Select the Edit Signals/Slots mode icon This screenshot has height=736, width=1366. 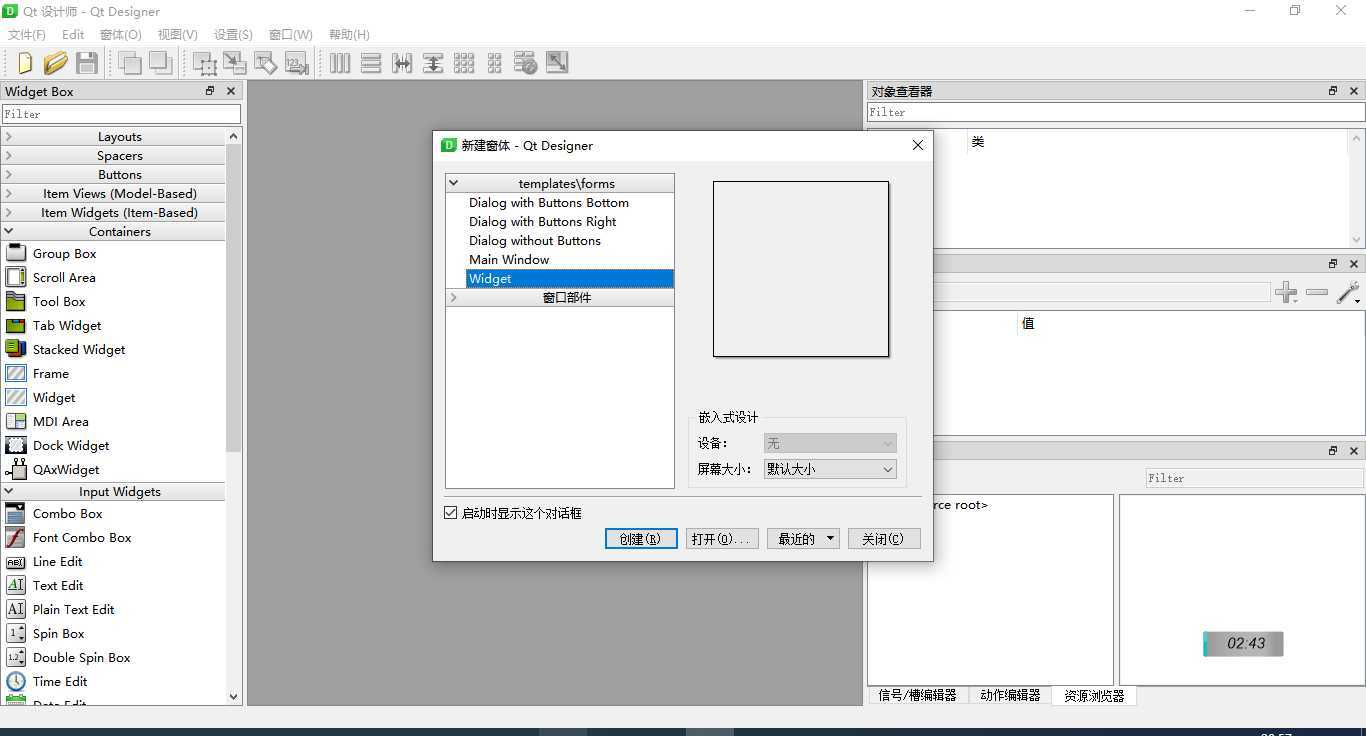point(235,63)
